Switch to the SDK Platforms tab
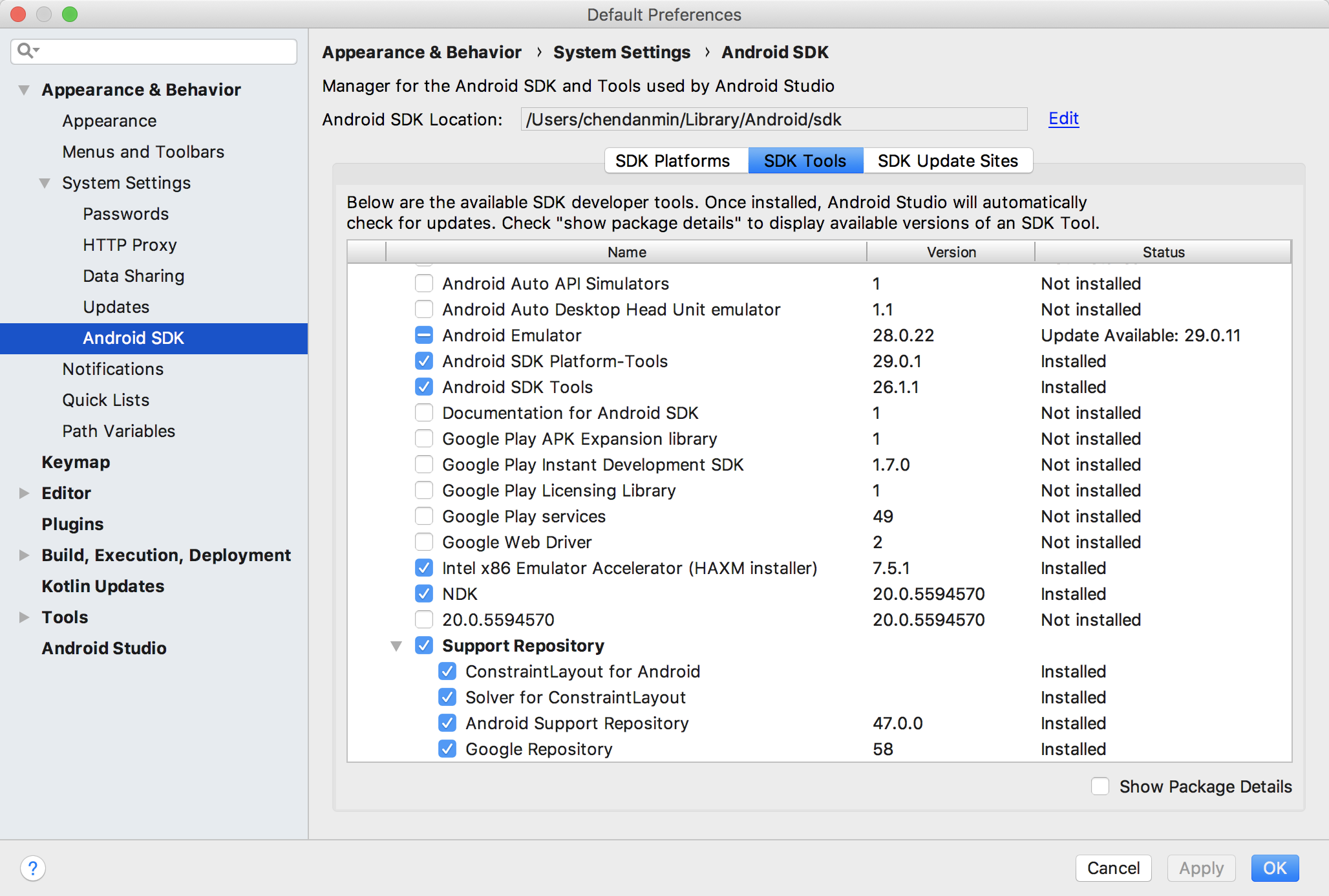Image resolution: width=1329 pixels, height=896 pixels. (x=676, y=160)
